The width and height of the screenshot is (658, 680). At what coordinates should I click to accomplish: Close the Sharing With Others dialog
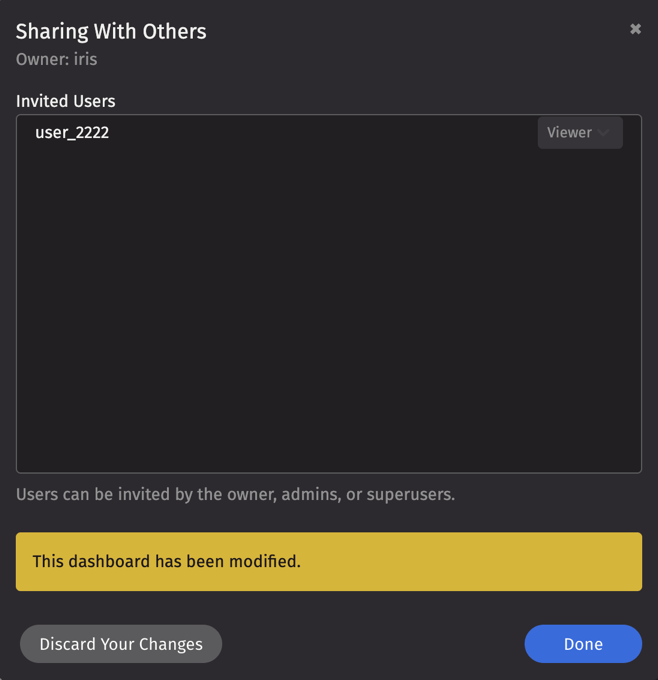635,30
